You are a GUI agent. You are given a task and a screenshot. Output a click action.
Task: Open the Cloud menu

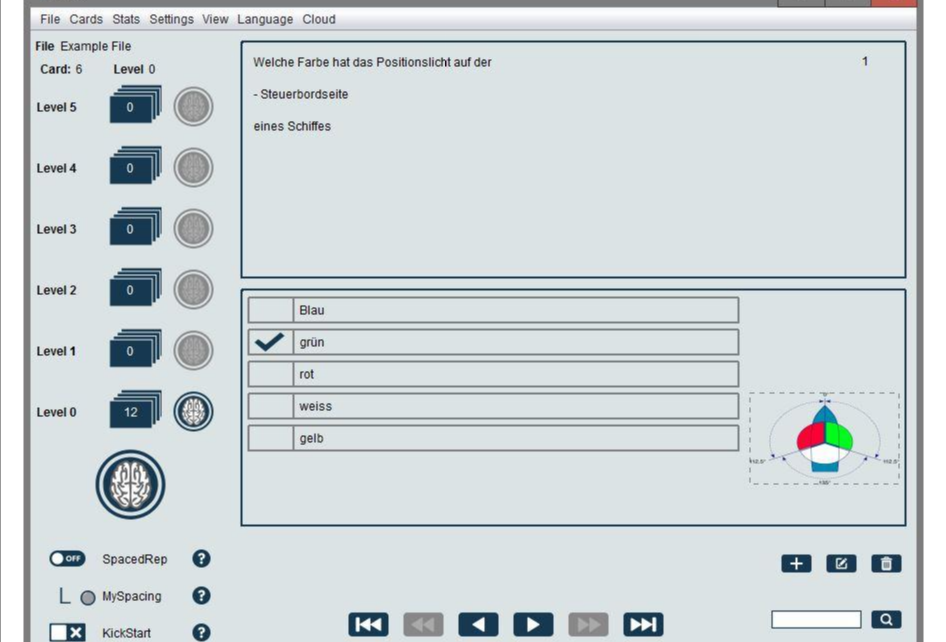[x=319, y=19]
